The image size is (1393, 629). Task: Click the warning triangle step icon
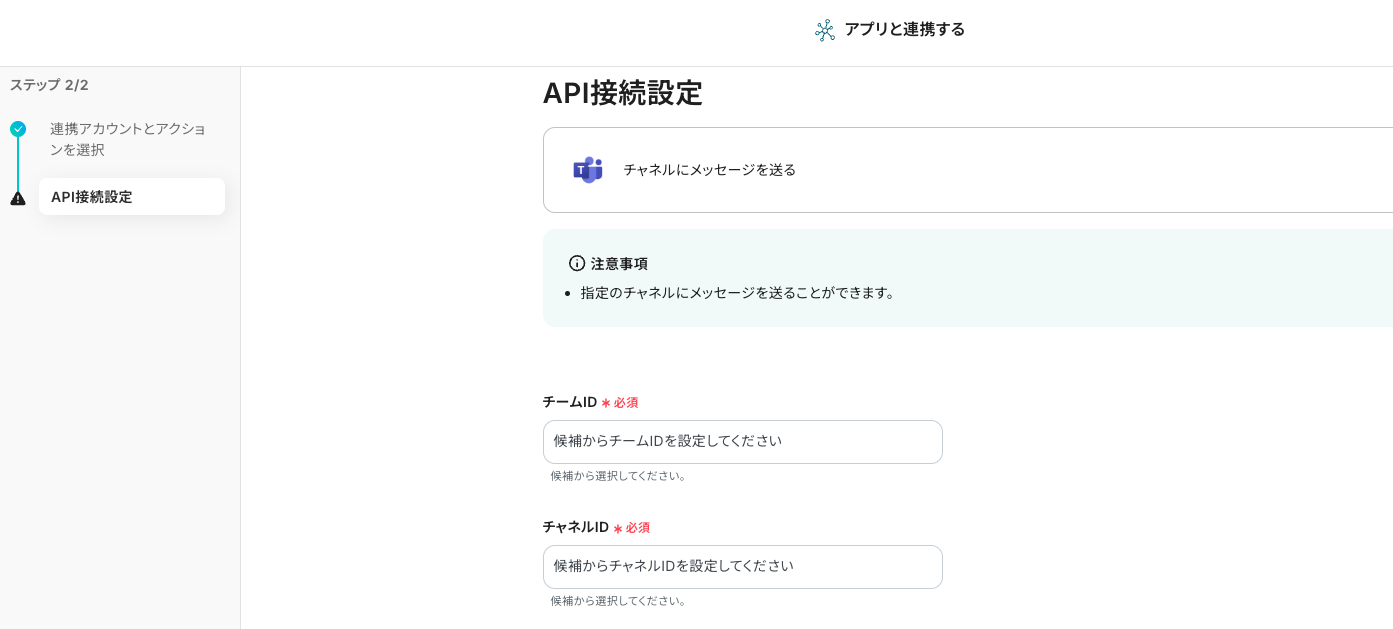(x=18, y=198)
